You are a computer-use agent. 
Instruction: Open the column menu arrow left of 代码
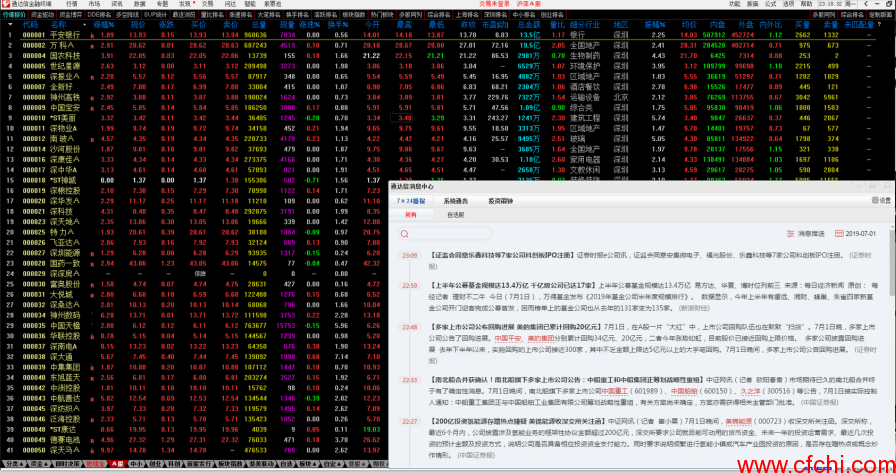point(11,25)
